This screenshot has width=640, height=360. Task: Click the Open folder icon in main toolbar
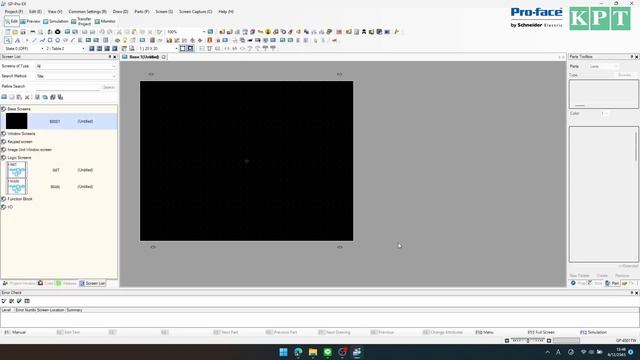point(15,32)
